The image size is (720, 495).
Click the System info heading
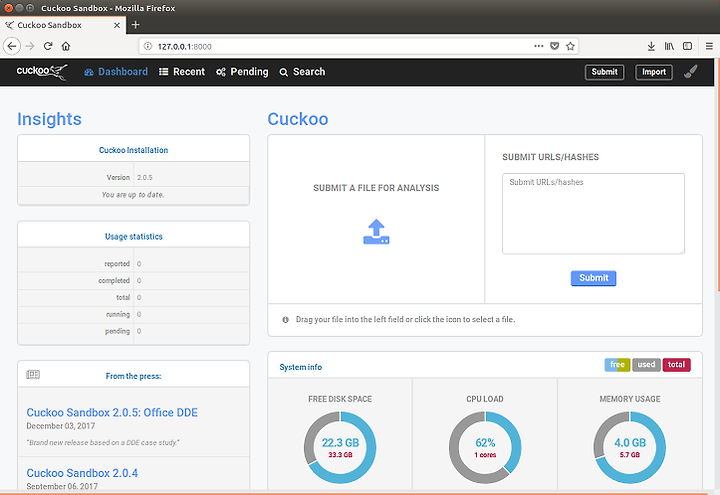(301, 367)
